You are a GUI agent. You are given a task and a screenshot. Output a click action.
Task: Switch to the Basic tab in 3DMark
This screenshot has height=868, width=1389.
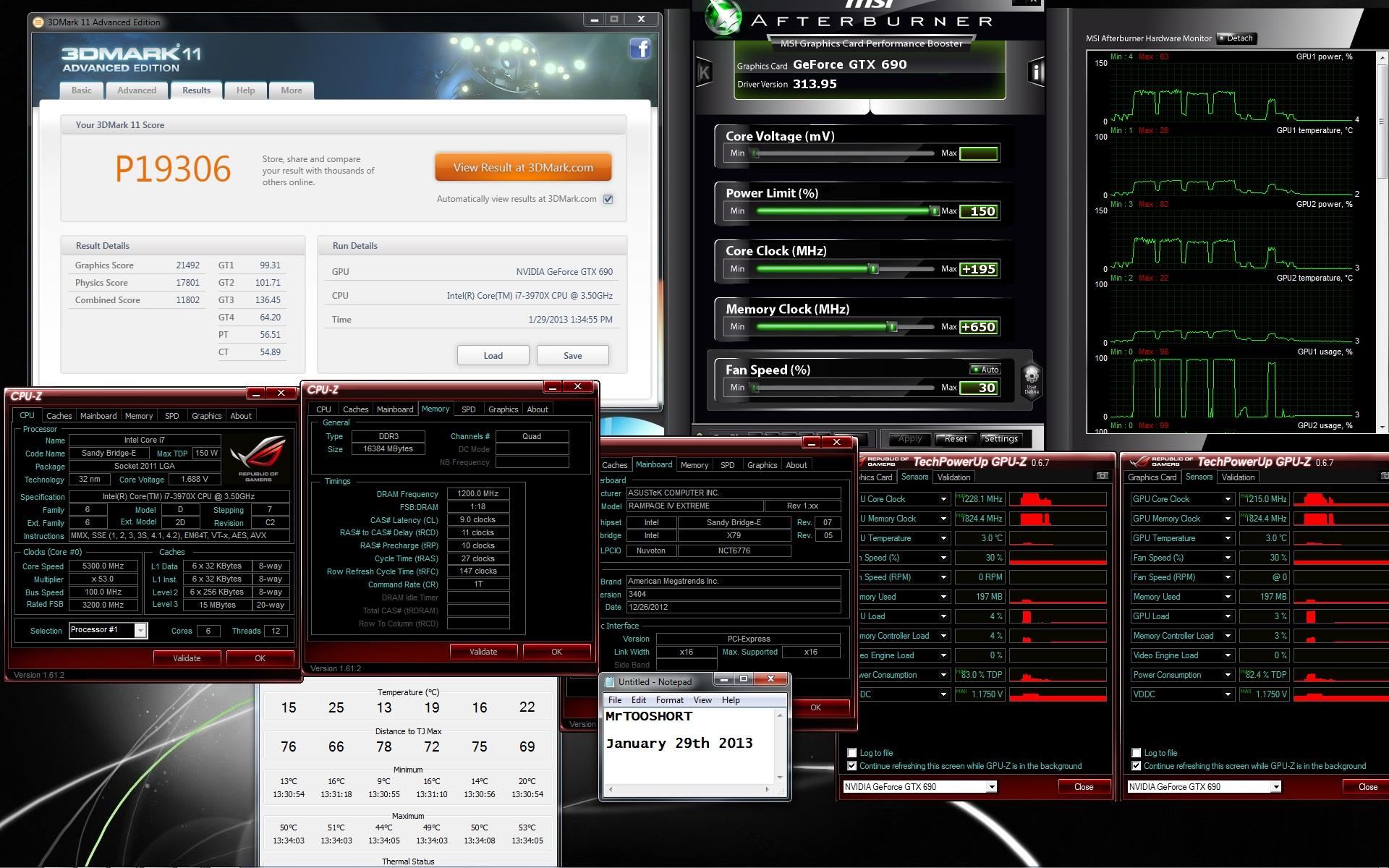82,90
